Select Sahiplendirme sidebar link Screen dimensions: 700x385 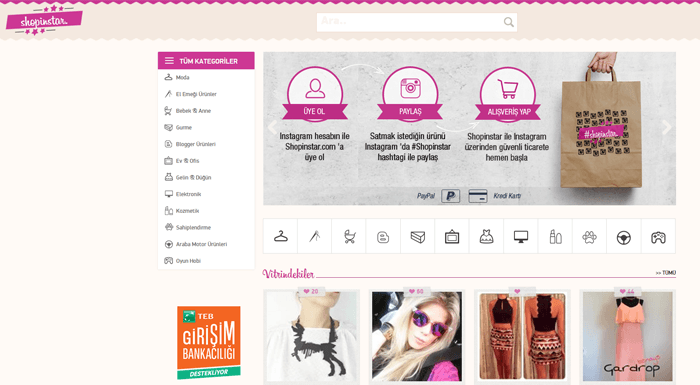click(x=188, y=227)
